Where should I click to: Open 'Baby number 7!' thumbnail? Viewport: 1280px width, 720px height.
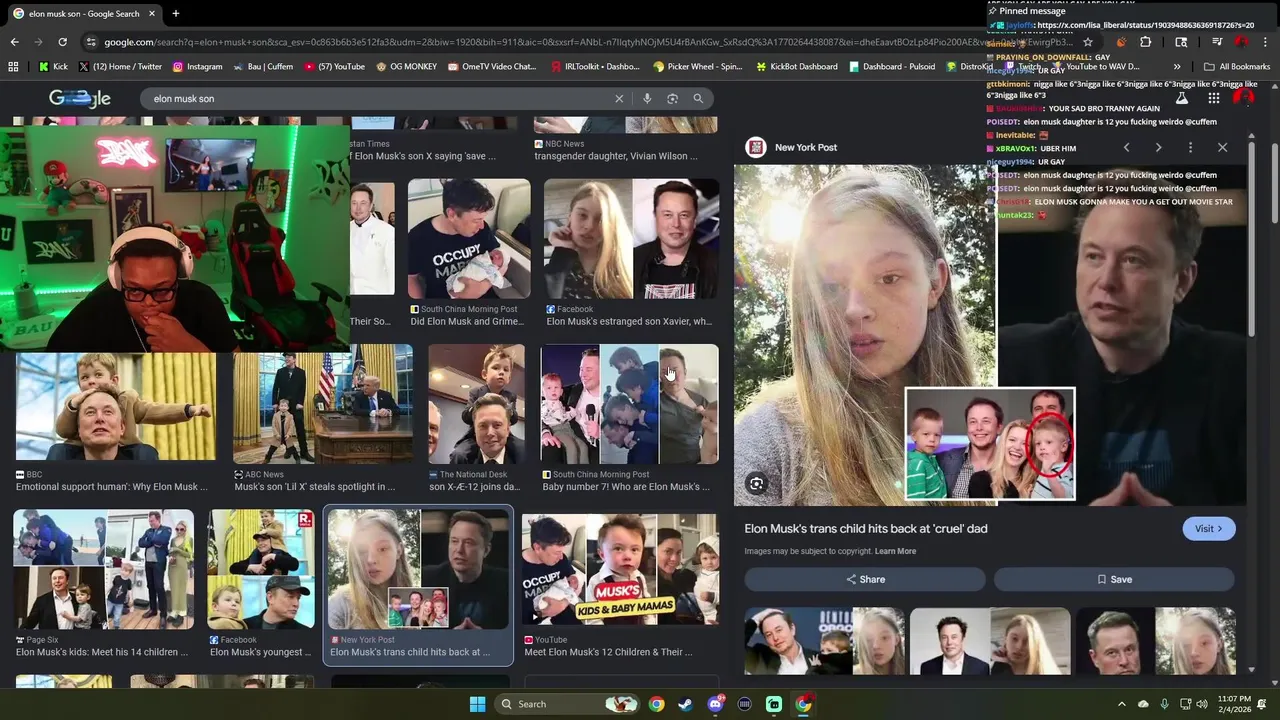click(x=629, y=404)
